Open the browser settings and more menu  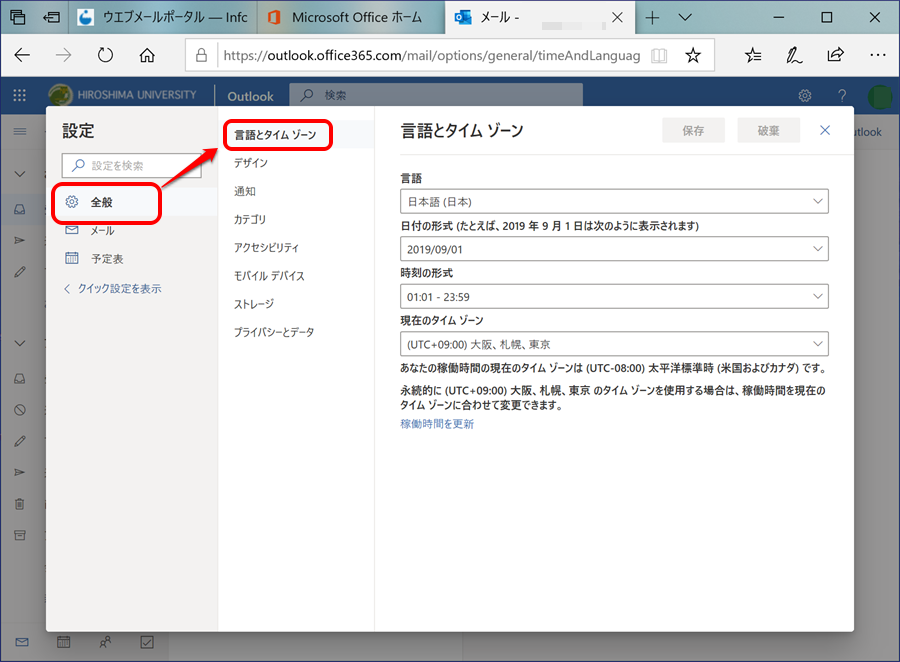coord(878,55)
